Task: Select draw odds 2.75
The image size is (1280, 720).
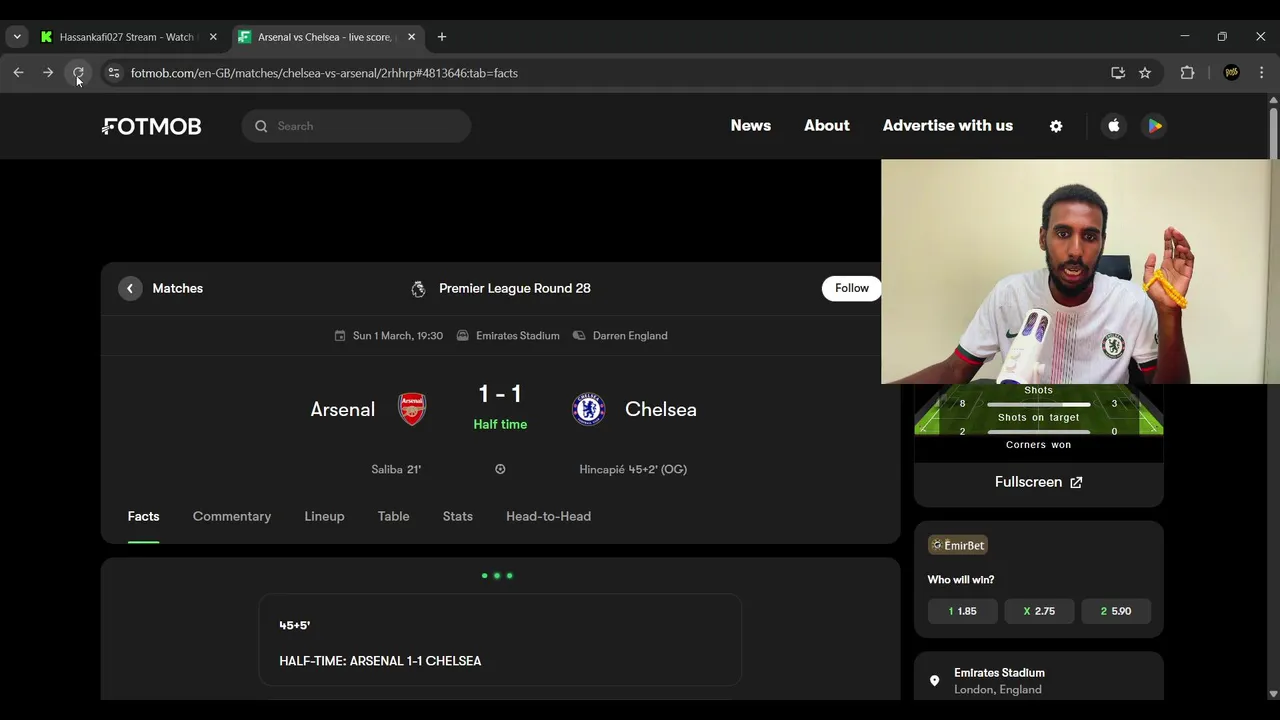Action: click(x=1039, y=611)
